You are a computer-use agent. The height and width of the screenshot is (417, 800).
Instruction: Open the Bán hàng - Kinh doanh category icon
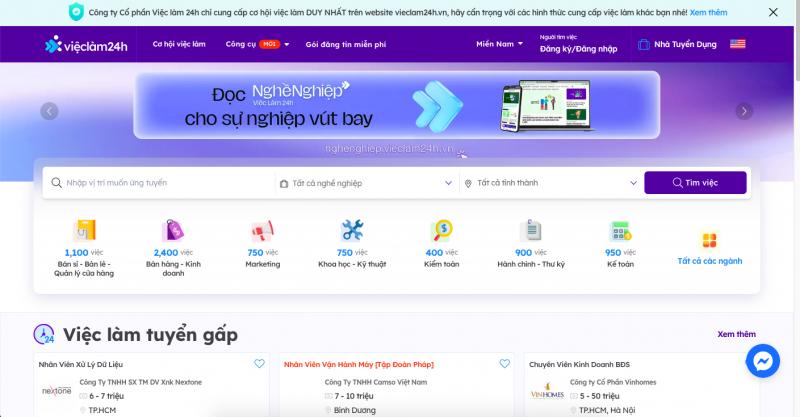(x=173, y=230)
